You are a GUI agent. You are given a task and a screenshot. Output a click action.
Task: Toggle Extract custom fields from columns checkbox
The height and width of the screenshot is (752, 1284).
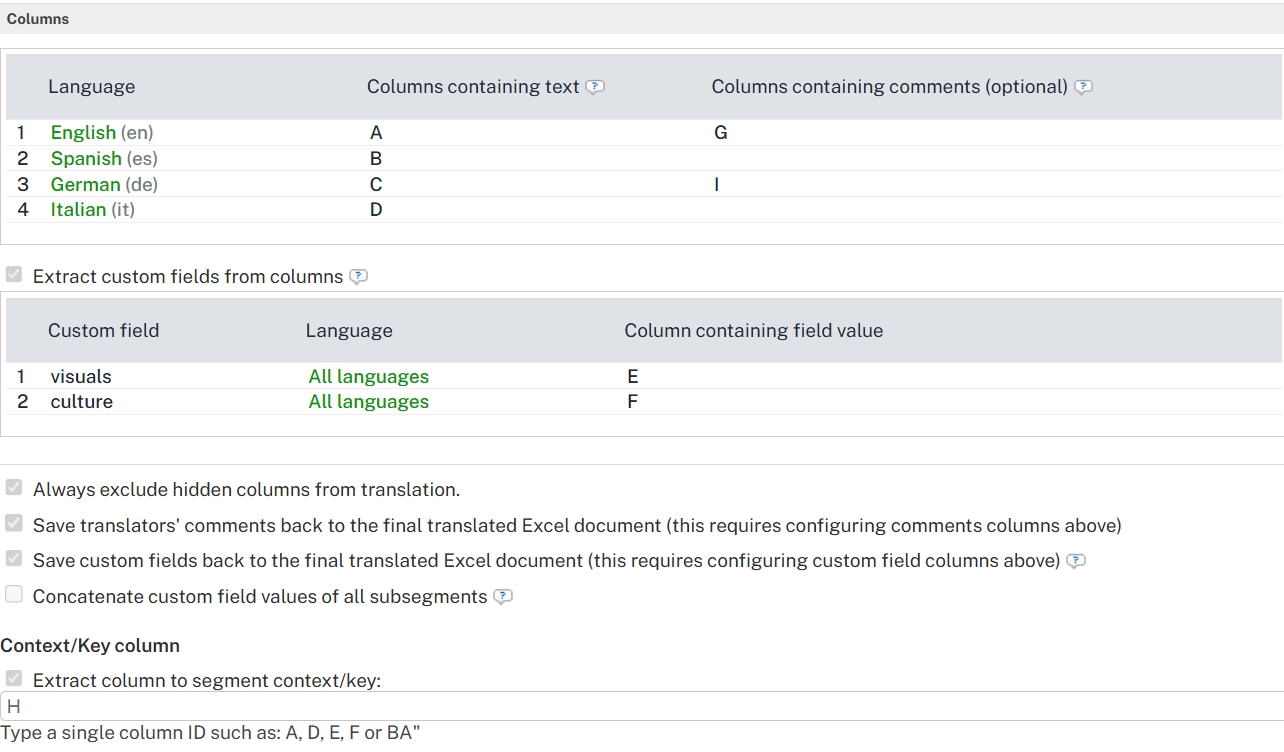coord(14,275)
